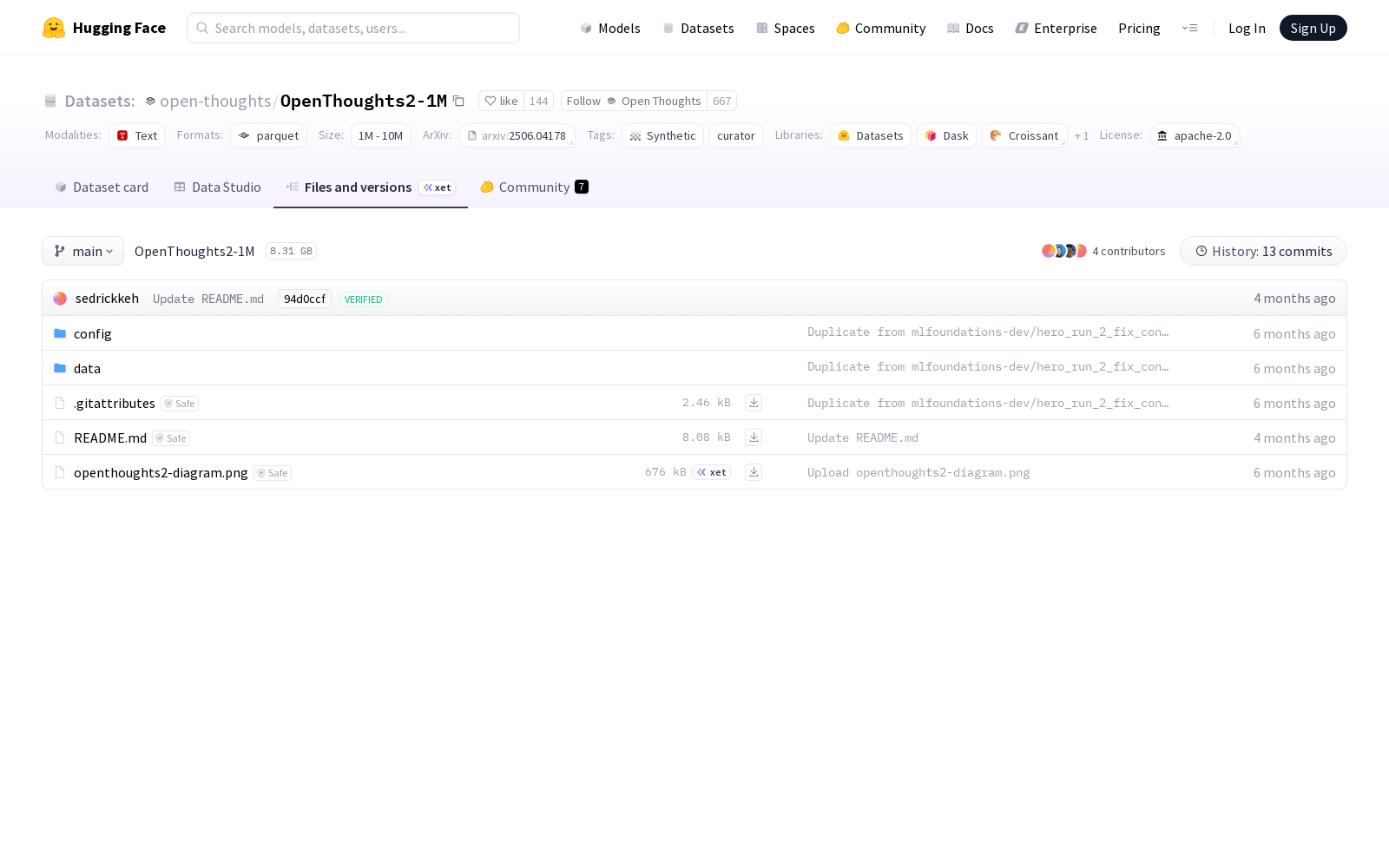Click the curator tag

coord(736,135)
